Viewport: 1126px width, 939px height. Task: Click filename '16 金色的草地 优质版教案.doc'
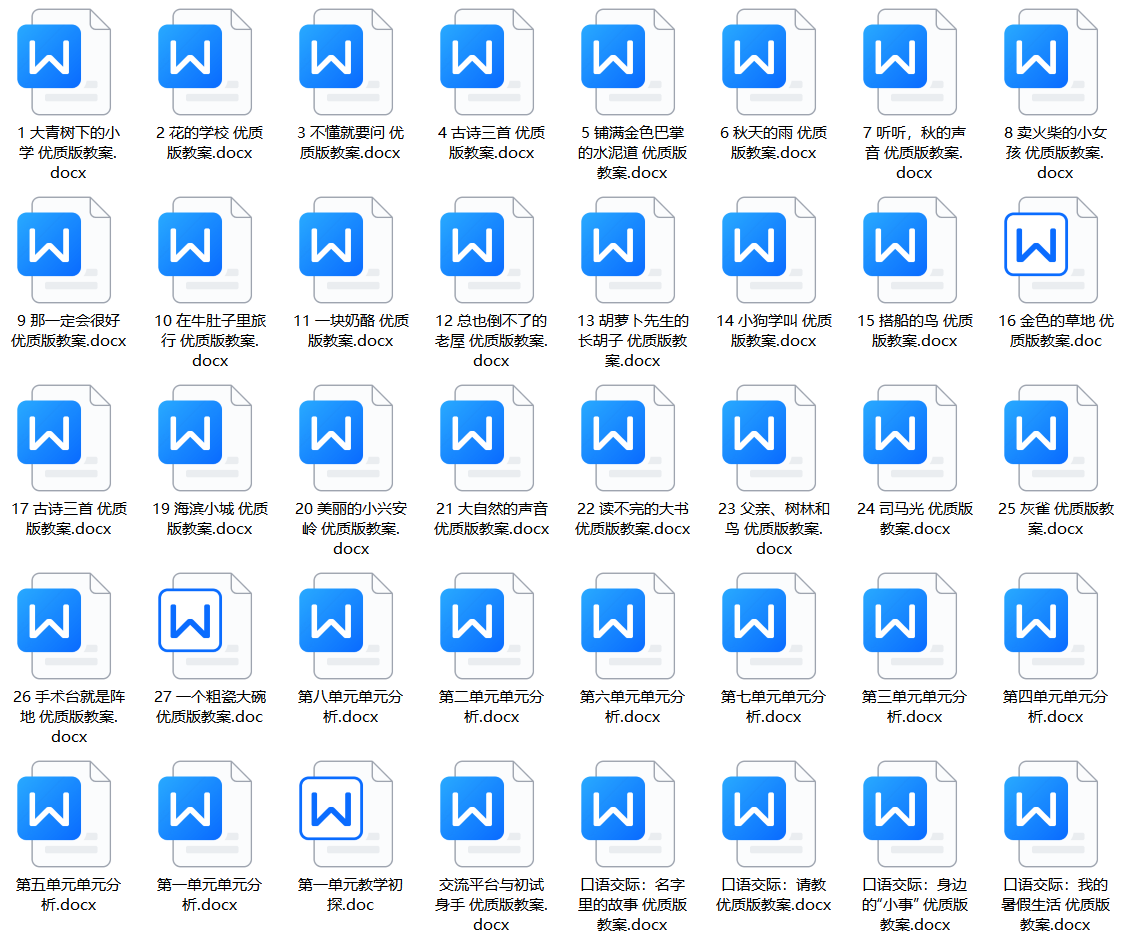pyautogui.click(x=1056, y=331)
